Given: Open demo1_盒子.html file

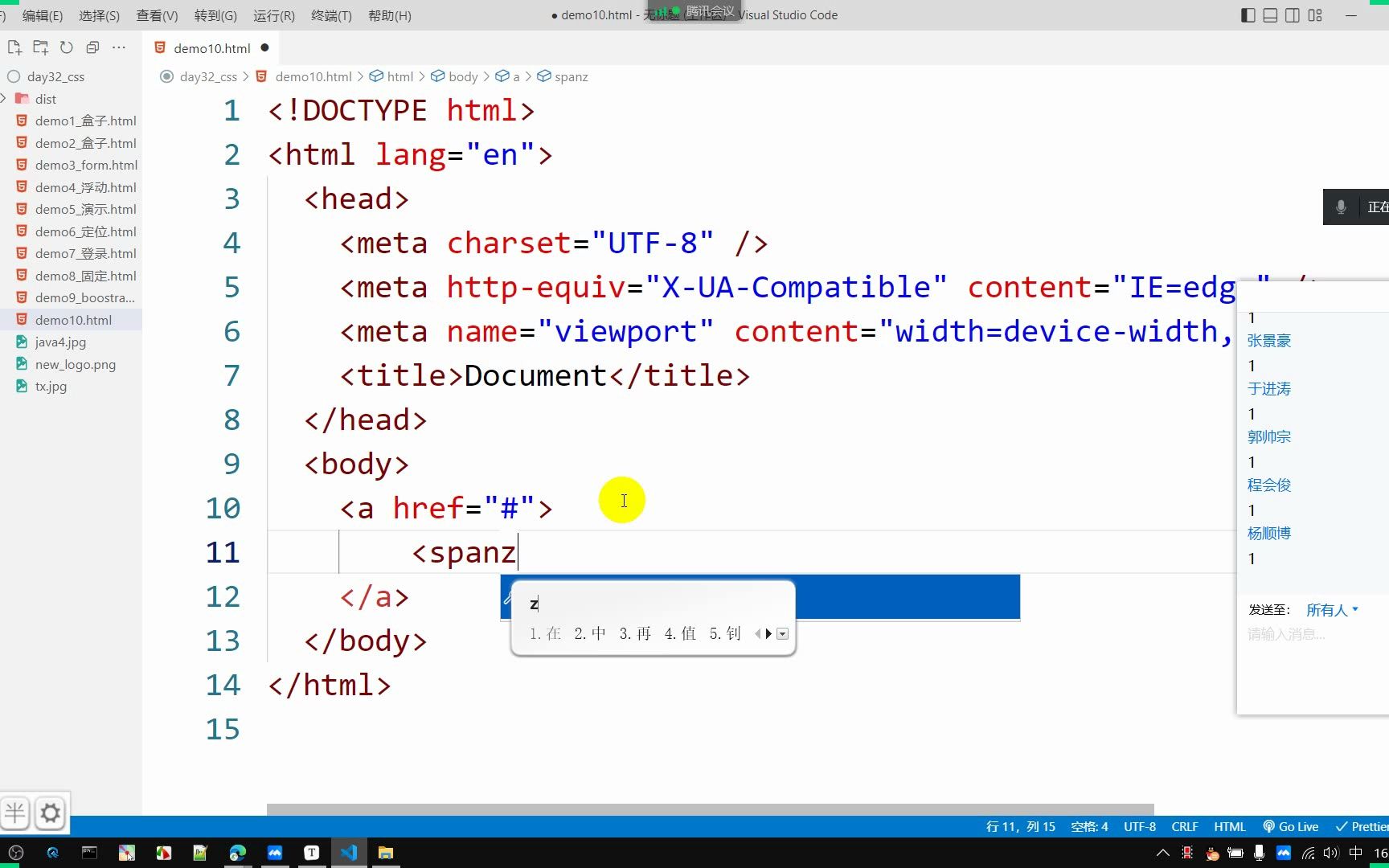Looking at the screenshot, I should (x=85, y=121).
